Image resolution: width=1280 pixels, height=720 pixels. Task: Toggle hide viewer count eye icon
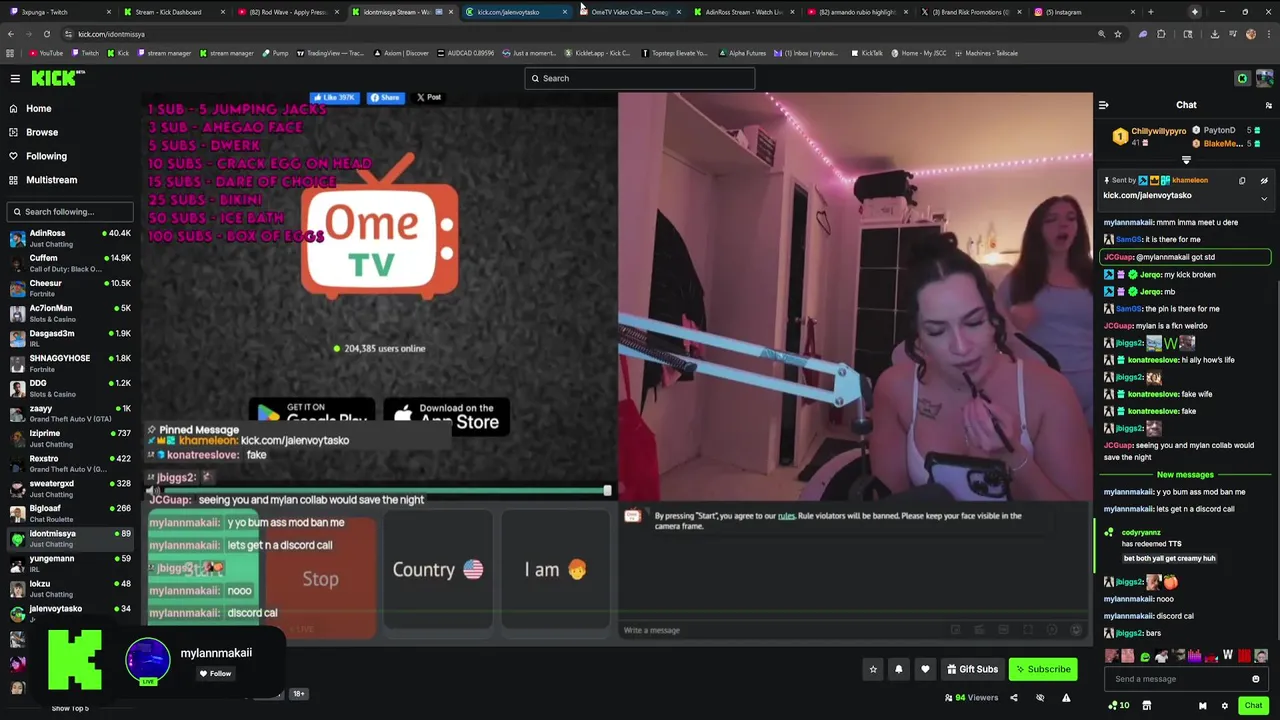point(1040,698)
